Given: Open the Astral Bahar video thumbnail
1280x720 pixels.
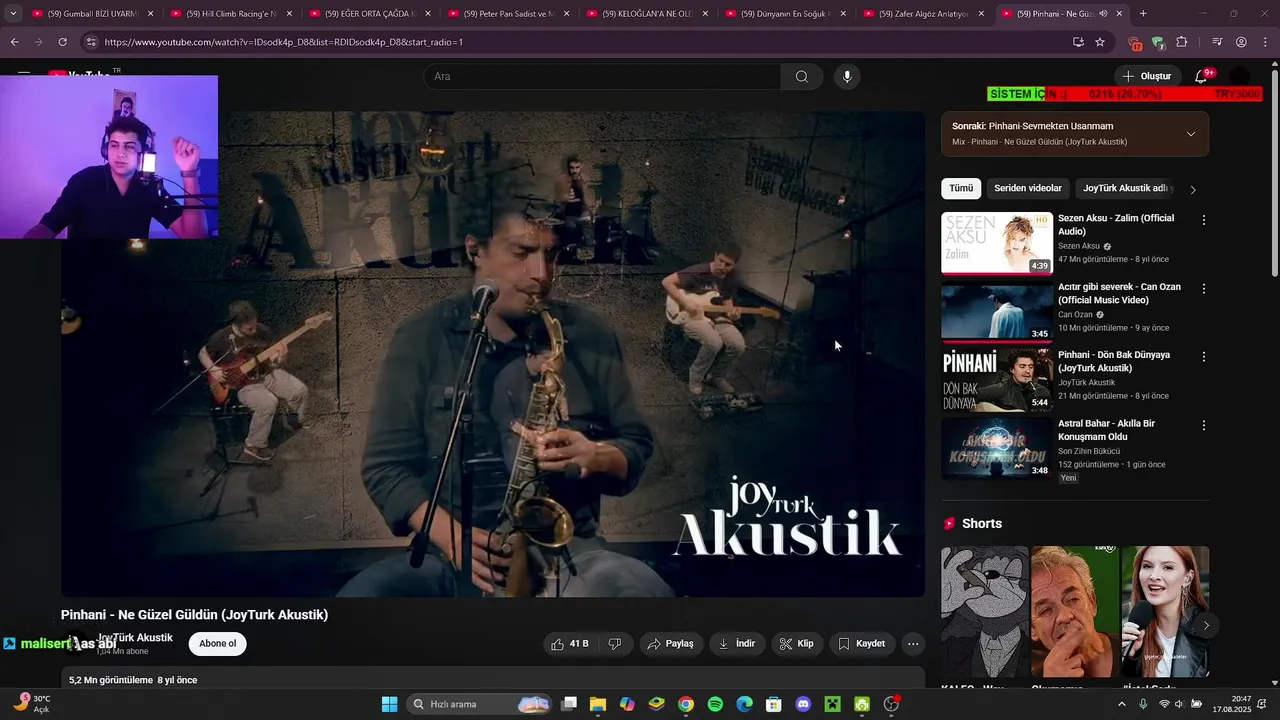Looking at the screenshot, I should coord(997,448).
